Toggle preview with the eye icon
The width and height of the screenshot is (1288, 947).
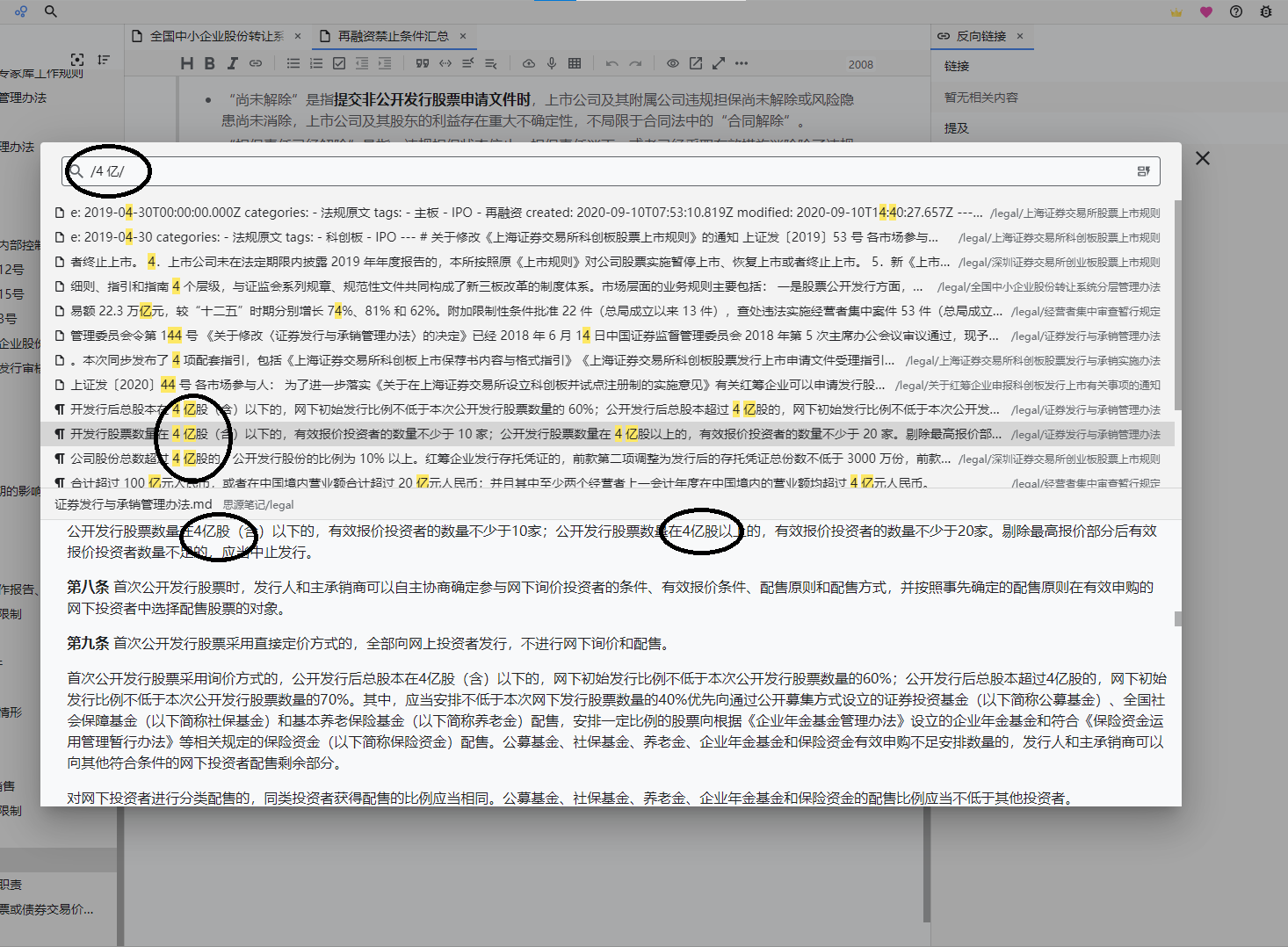point(673,63)
